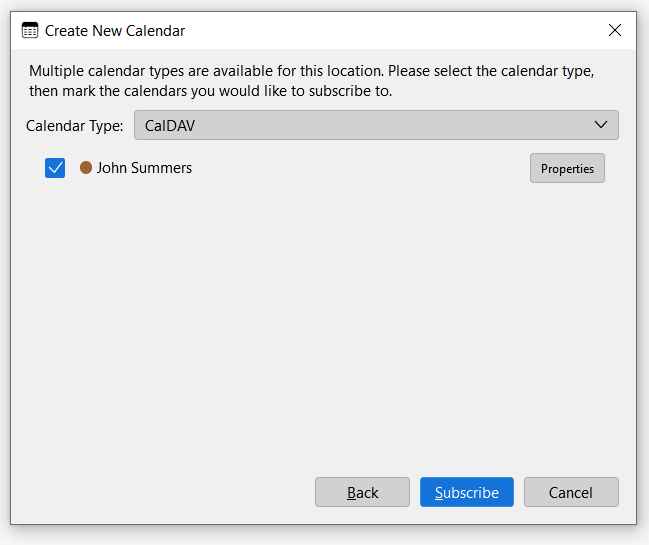The image size is (649, 545).
Task: Click the empty row space left of Properties
Action: (x=360, y=168)
